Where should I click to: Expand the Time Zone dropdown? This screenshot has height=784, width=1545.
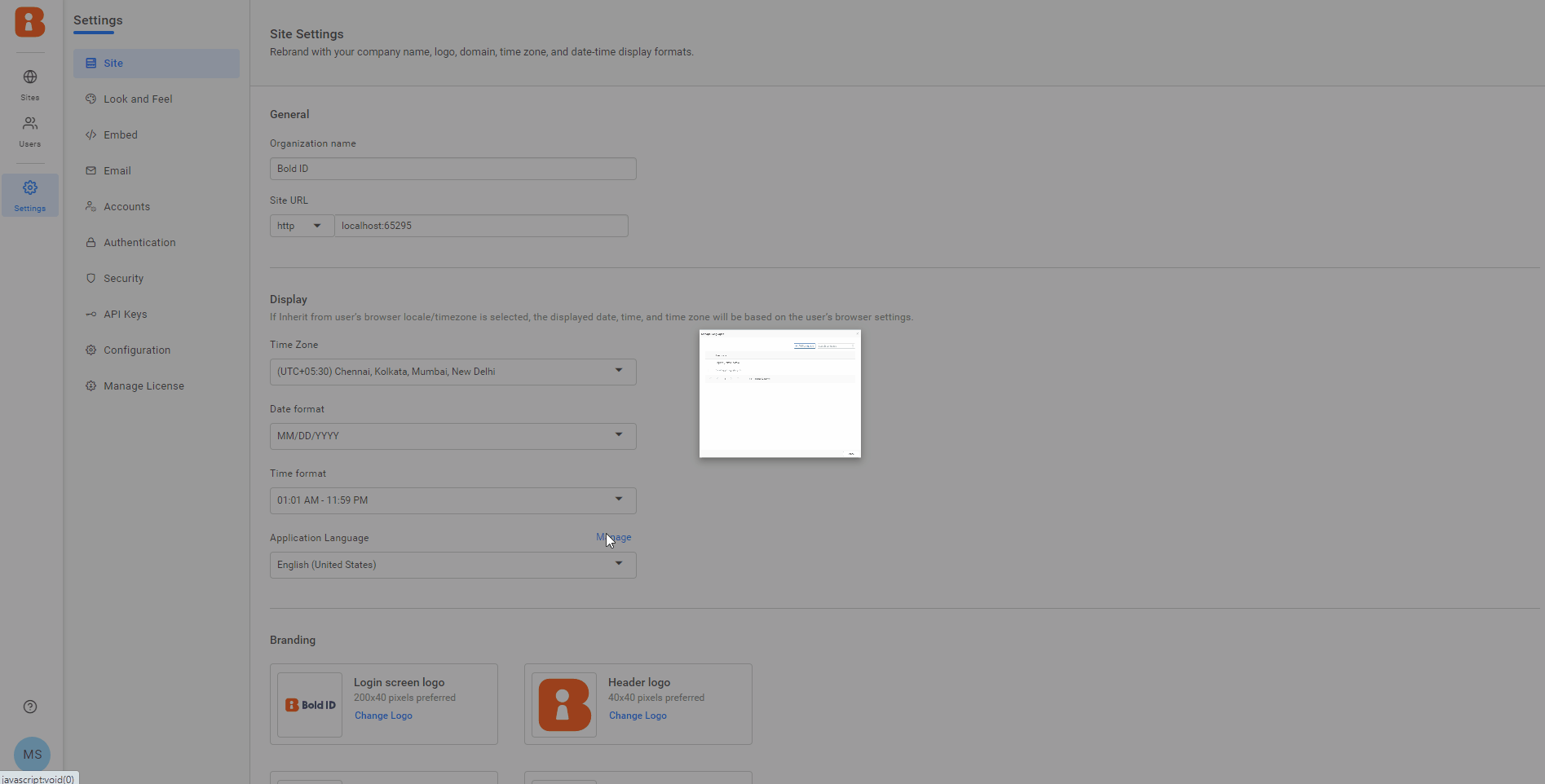(452, 372)
